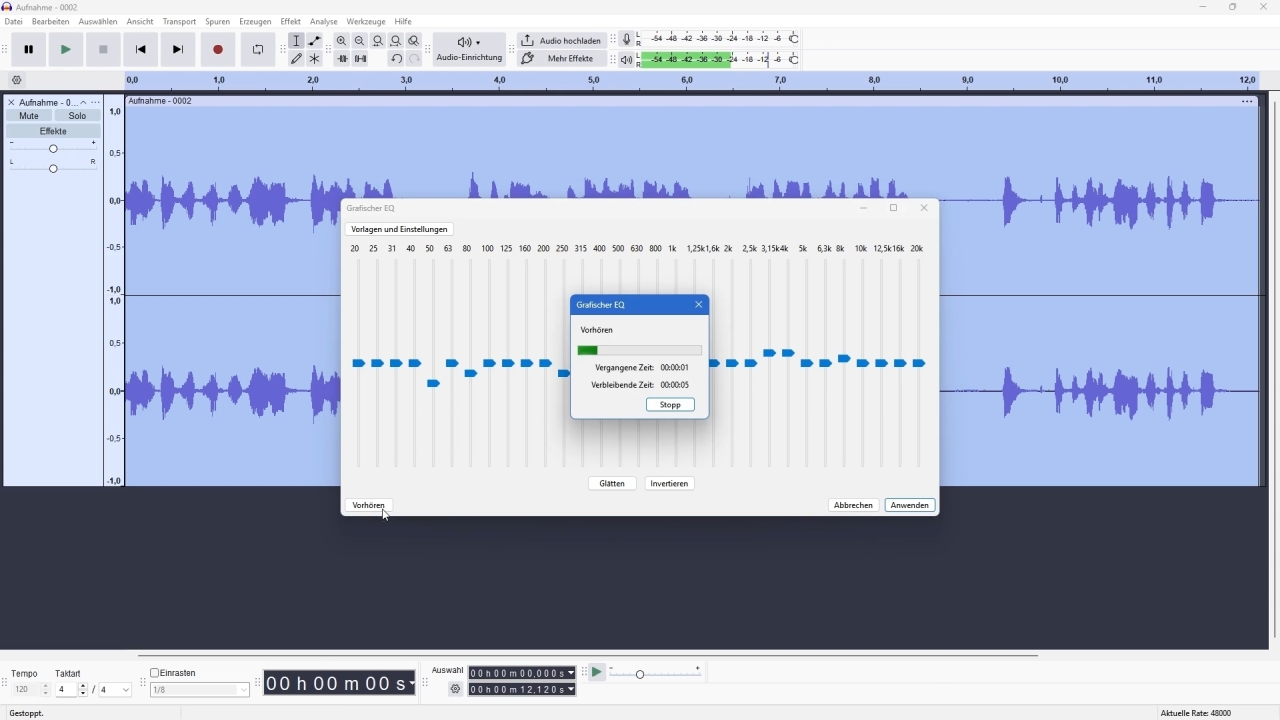Toggle the Einrasten checkbox
1280x720 pixels.
155,674
